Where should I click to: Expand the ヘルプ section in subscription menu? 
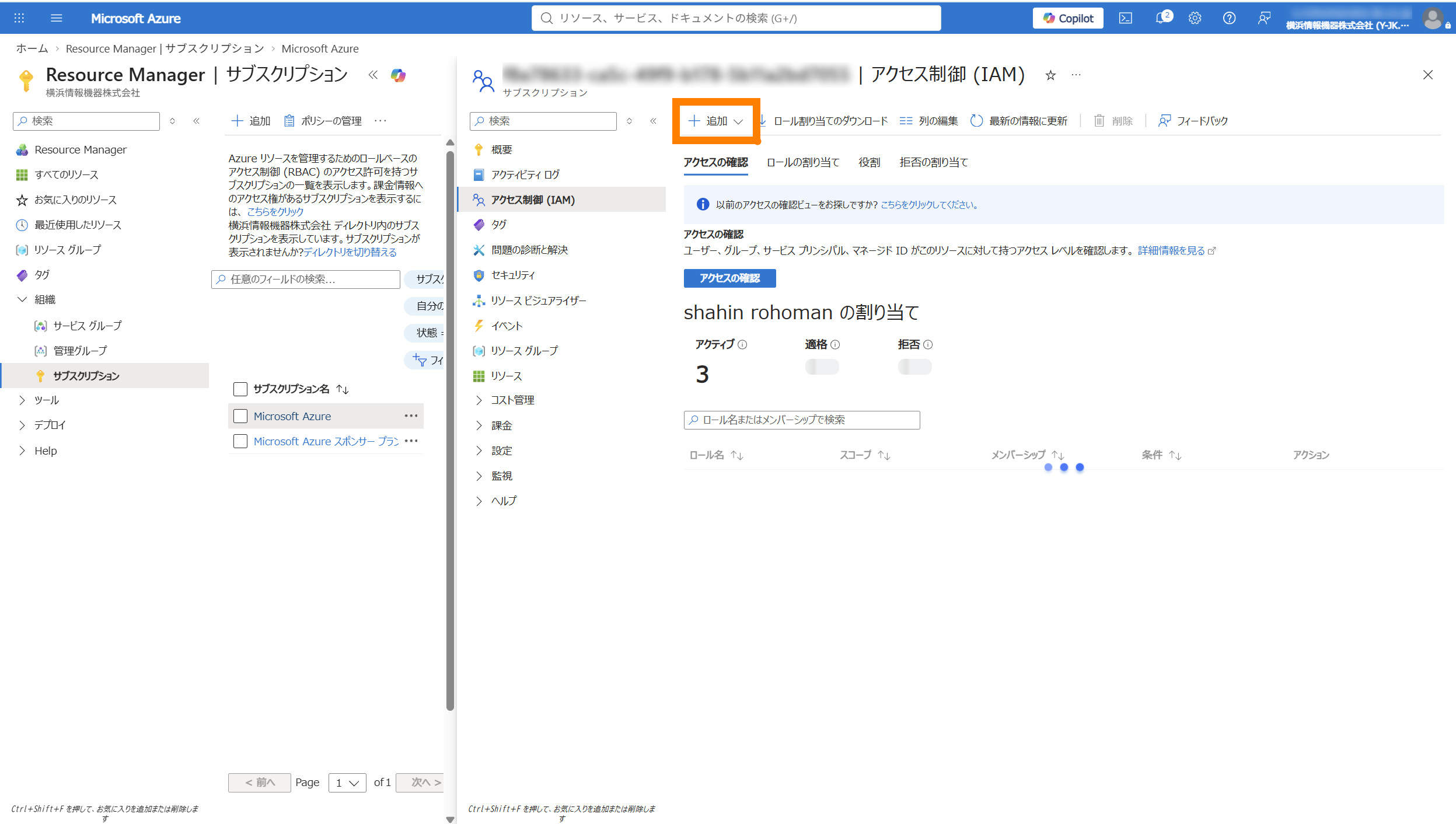[x=479, y=501]
